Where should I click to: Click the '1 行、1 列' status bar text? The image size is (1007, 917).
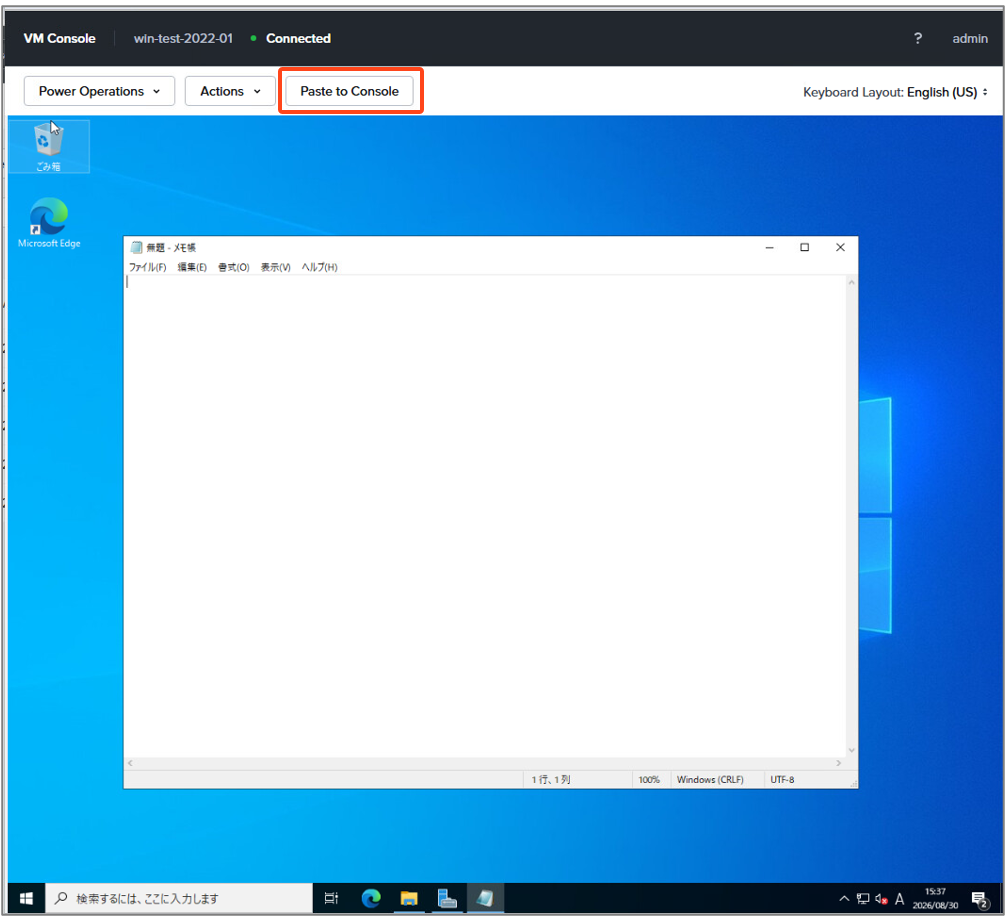(x=550, y=780)
